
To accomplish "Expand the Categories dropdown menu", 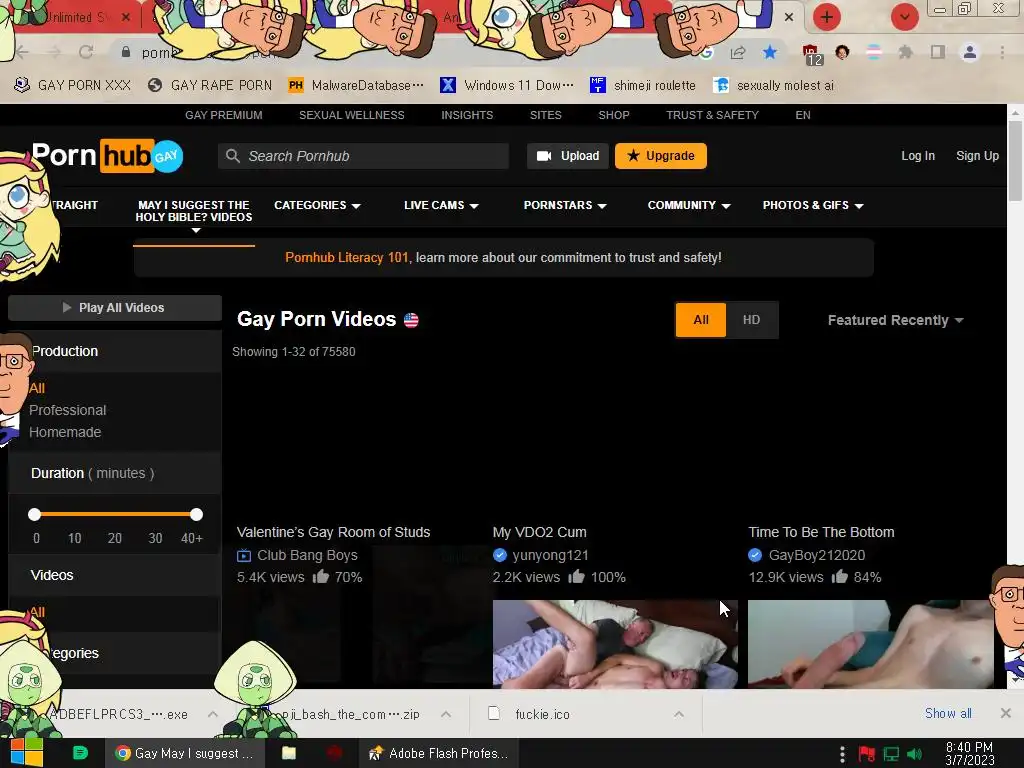I will [x=317, y=205].
